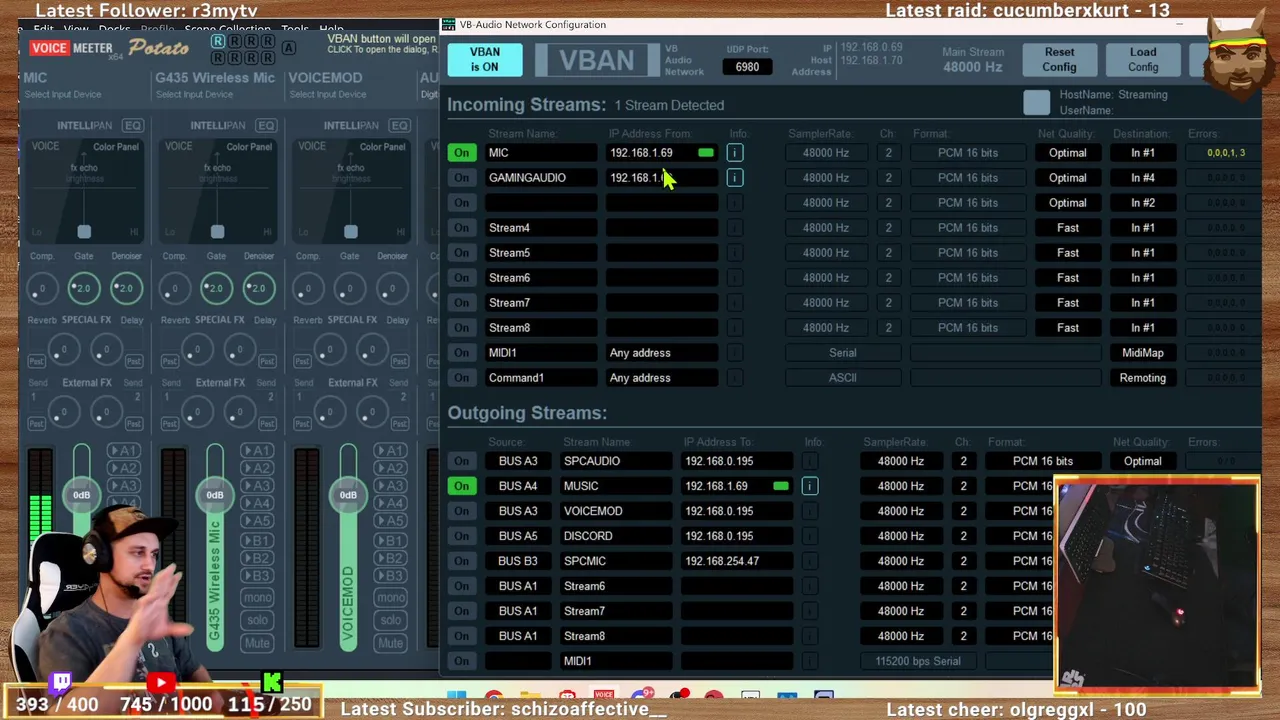Screen dimensions: 1280x720
Task: Select input device for G435 Wireless Mic
Action: 194,95
